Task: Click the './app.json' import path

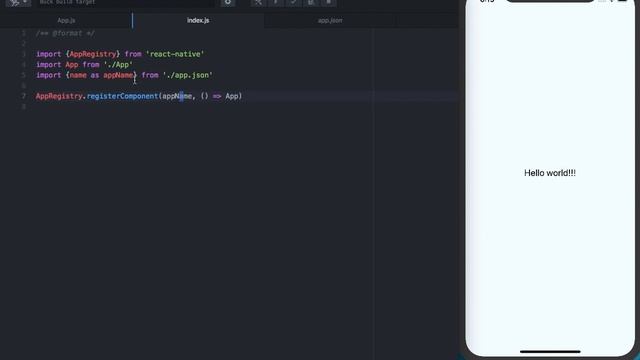Action: [188, 75]
